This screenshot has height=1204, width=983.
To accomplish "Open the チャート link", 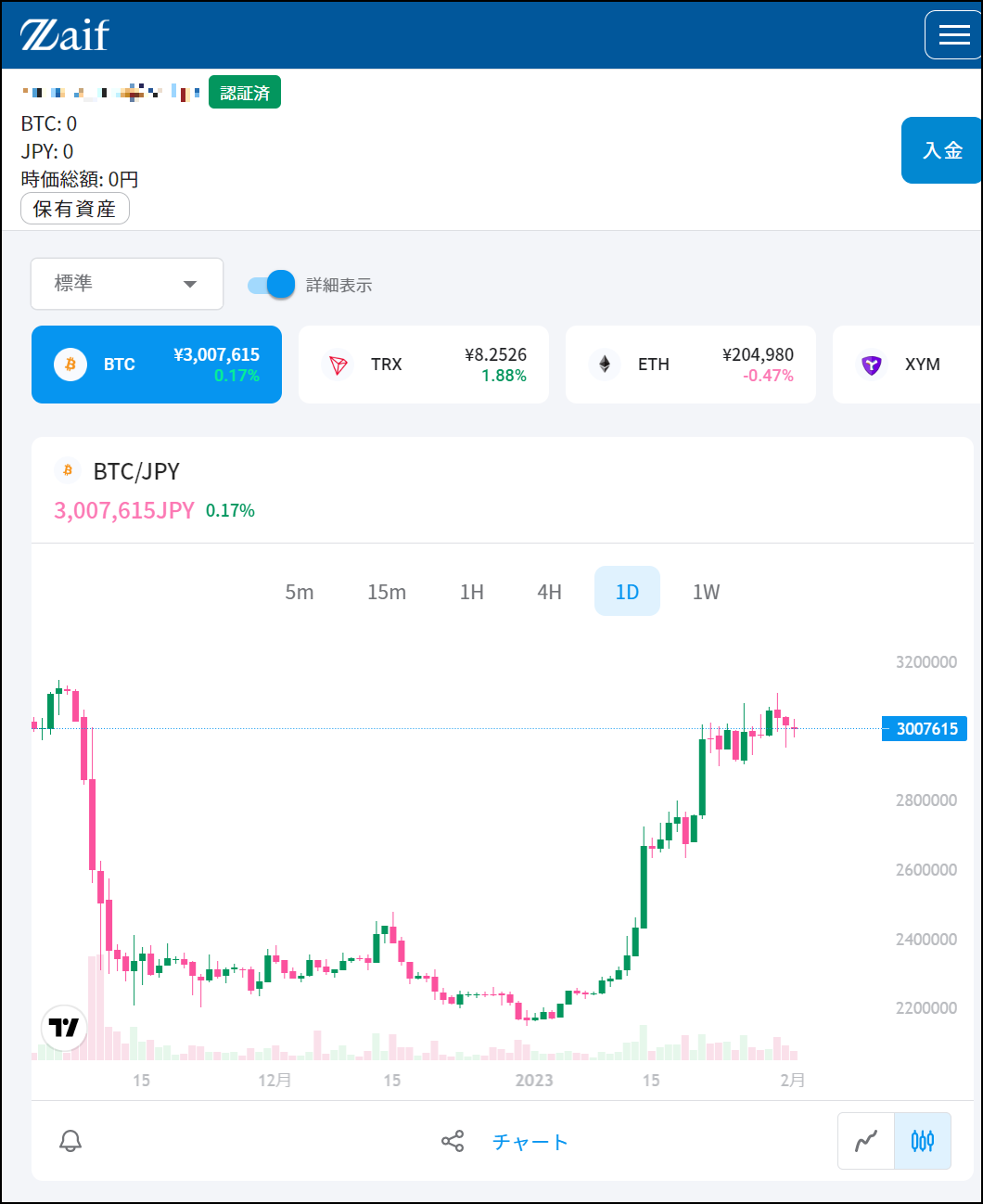I will click(530, 1142).
